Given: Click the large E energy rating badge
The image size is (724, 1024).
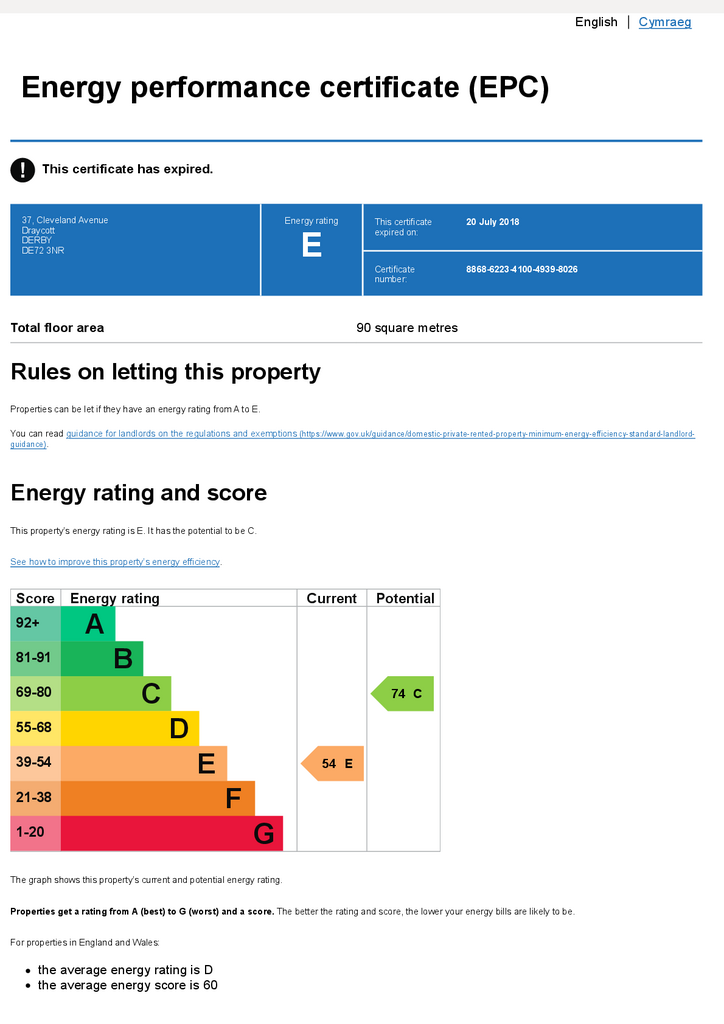Looking at the screenshot, I should click(x=311, y=245).
